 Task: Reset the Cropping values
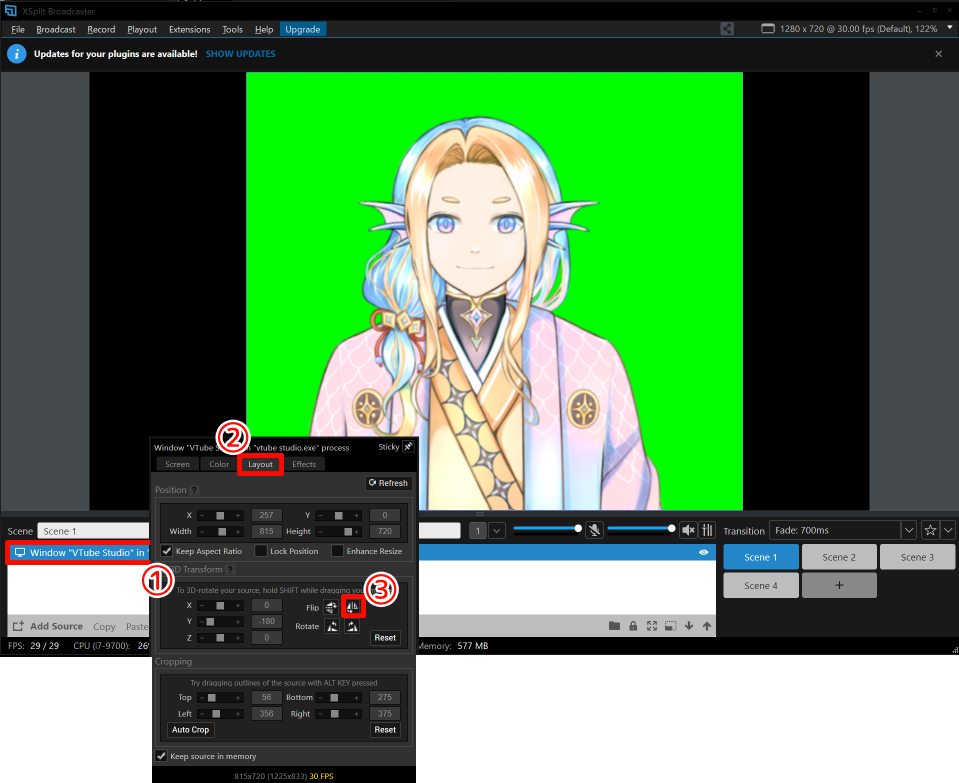coord(385,730)
